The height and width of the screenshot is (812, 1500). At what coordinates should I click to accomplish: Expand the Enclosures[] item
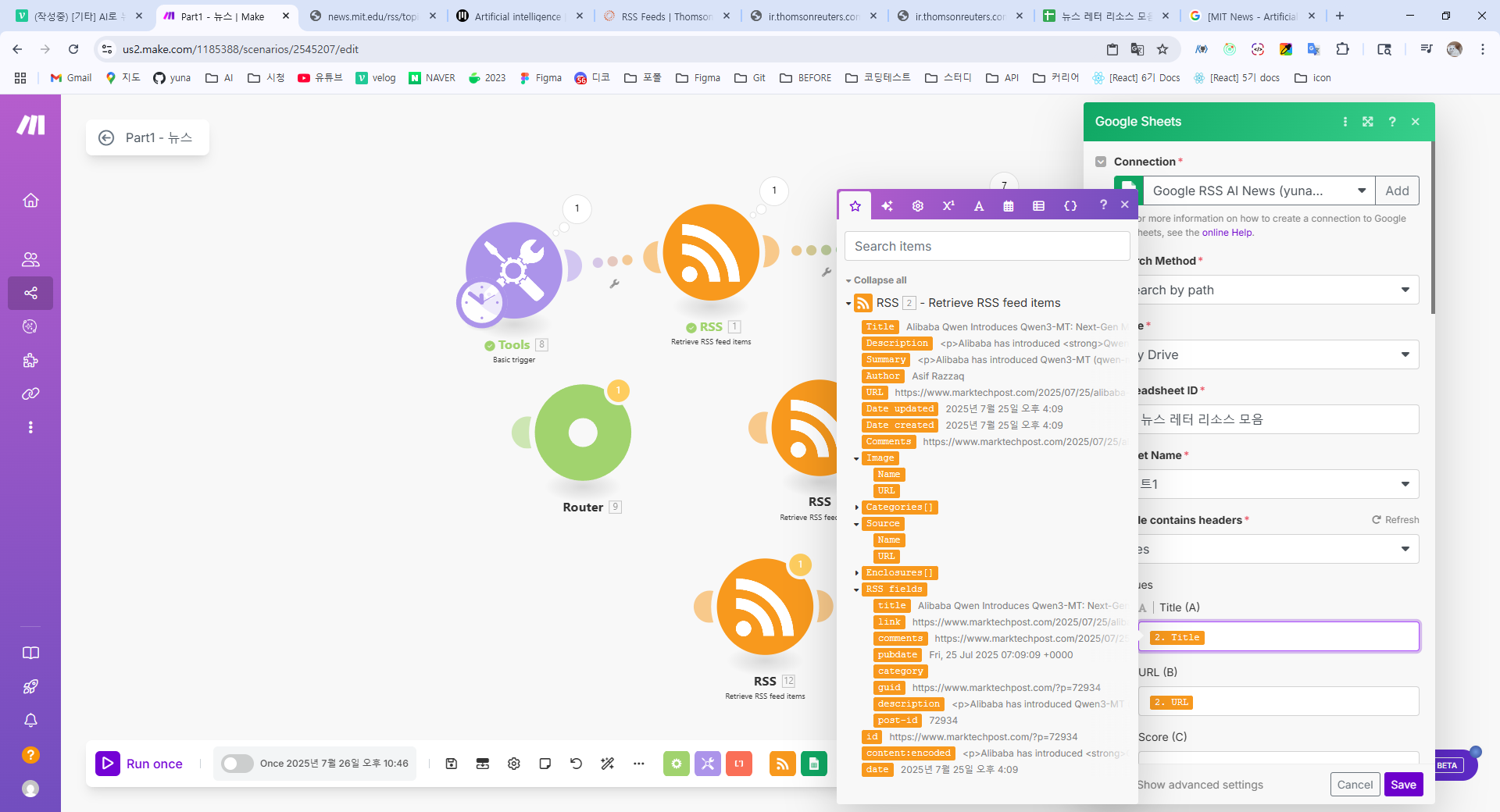click(x=856, y=573)
